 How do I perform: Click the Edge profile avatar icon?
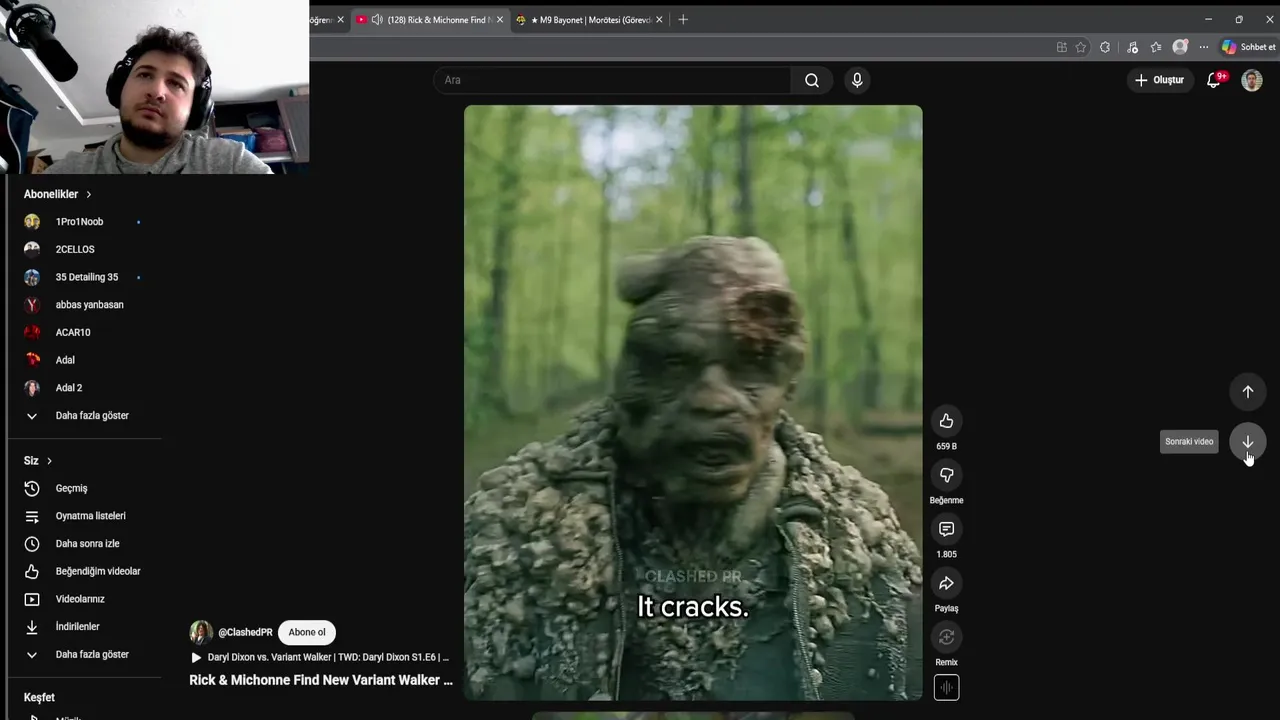[x=1180, y=47]
